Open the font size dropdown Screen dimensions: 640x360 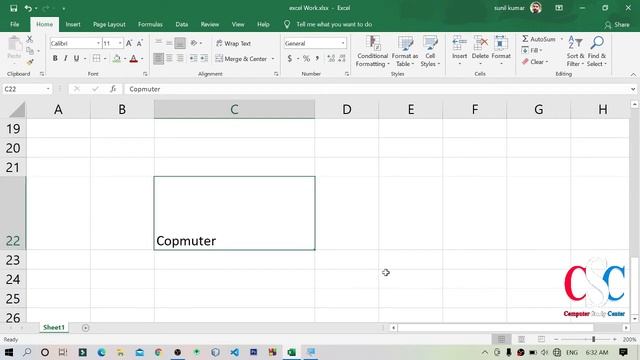coord(120,43)
